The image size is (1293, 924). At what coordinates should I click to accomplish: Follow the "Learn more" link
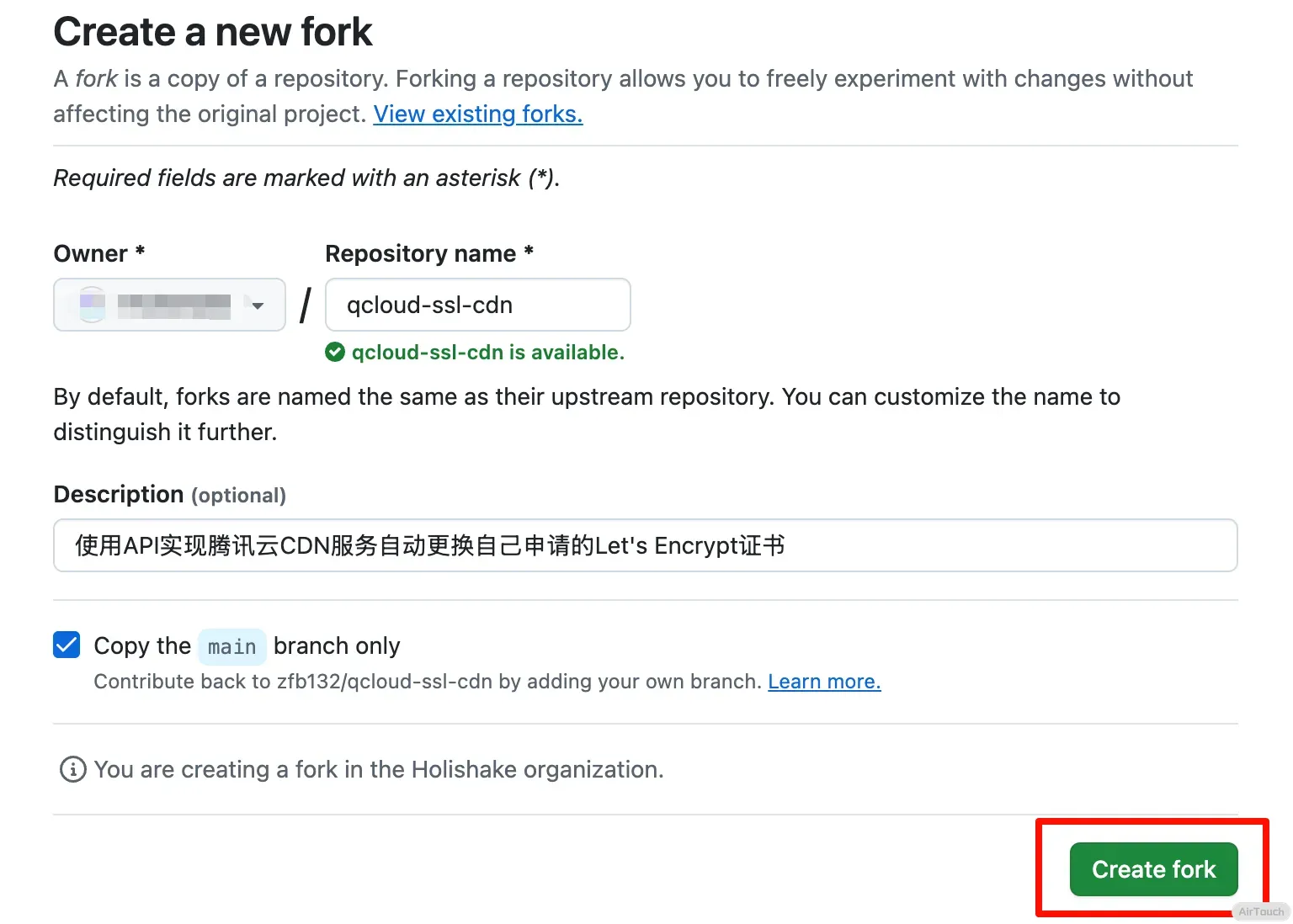coord(823,682)
